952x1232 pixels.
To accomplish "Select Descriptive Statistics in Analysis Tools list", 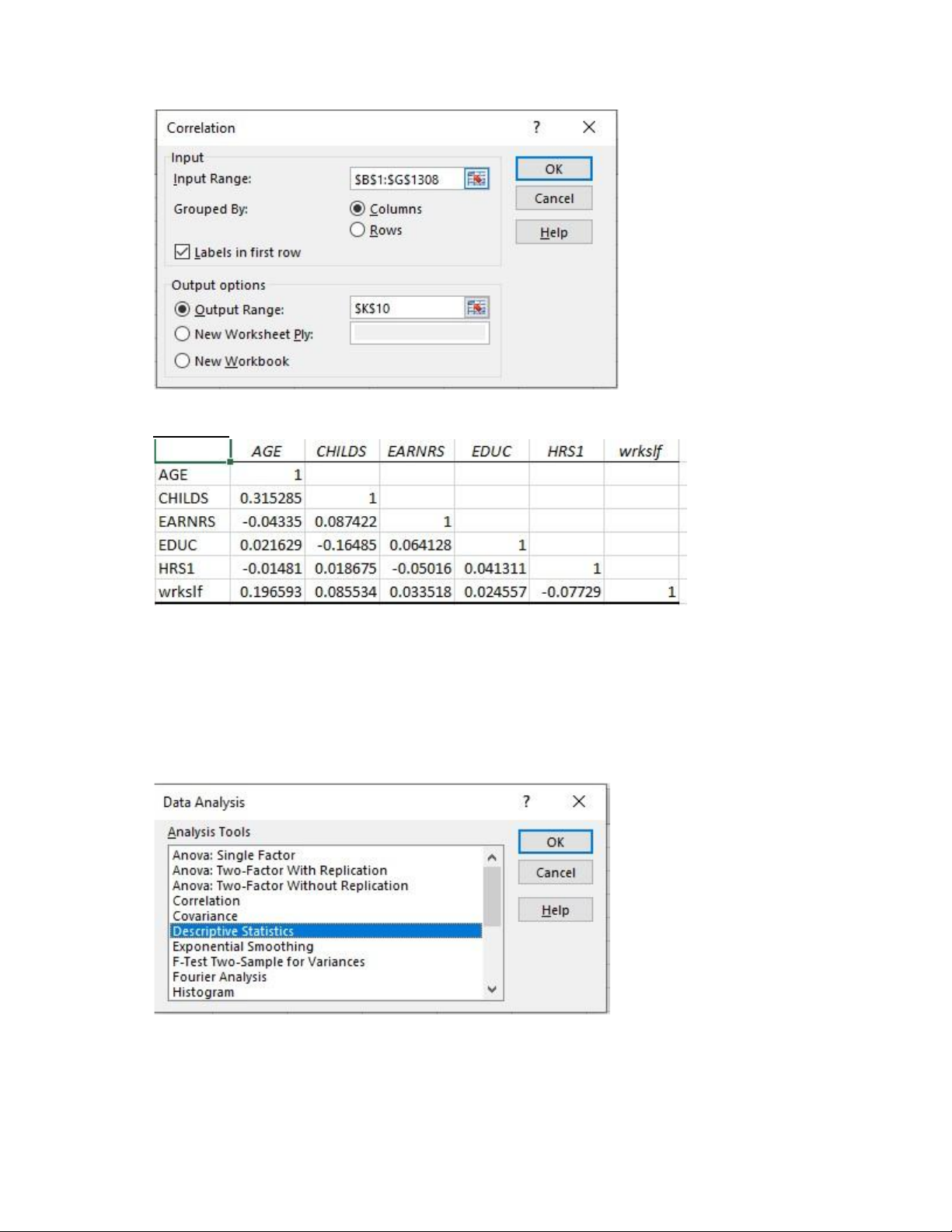I will click(233, 931).
